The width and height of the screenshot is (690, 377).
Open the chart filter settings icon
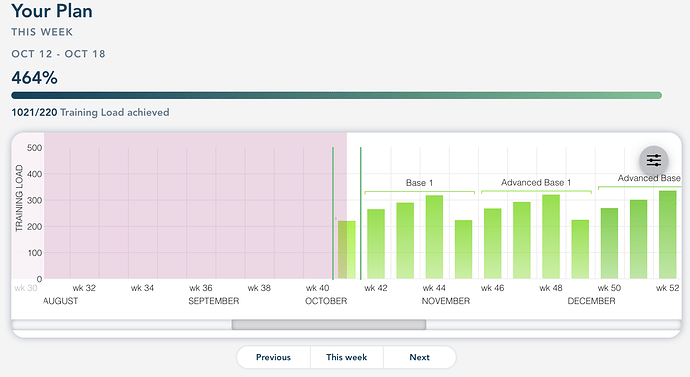pyautogui.click(x=653, y=160)
